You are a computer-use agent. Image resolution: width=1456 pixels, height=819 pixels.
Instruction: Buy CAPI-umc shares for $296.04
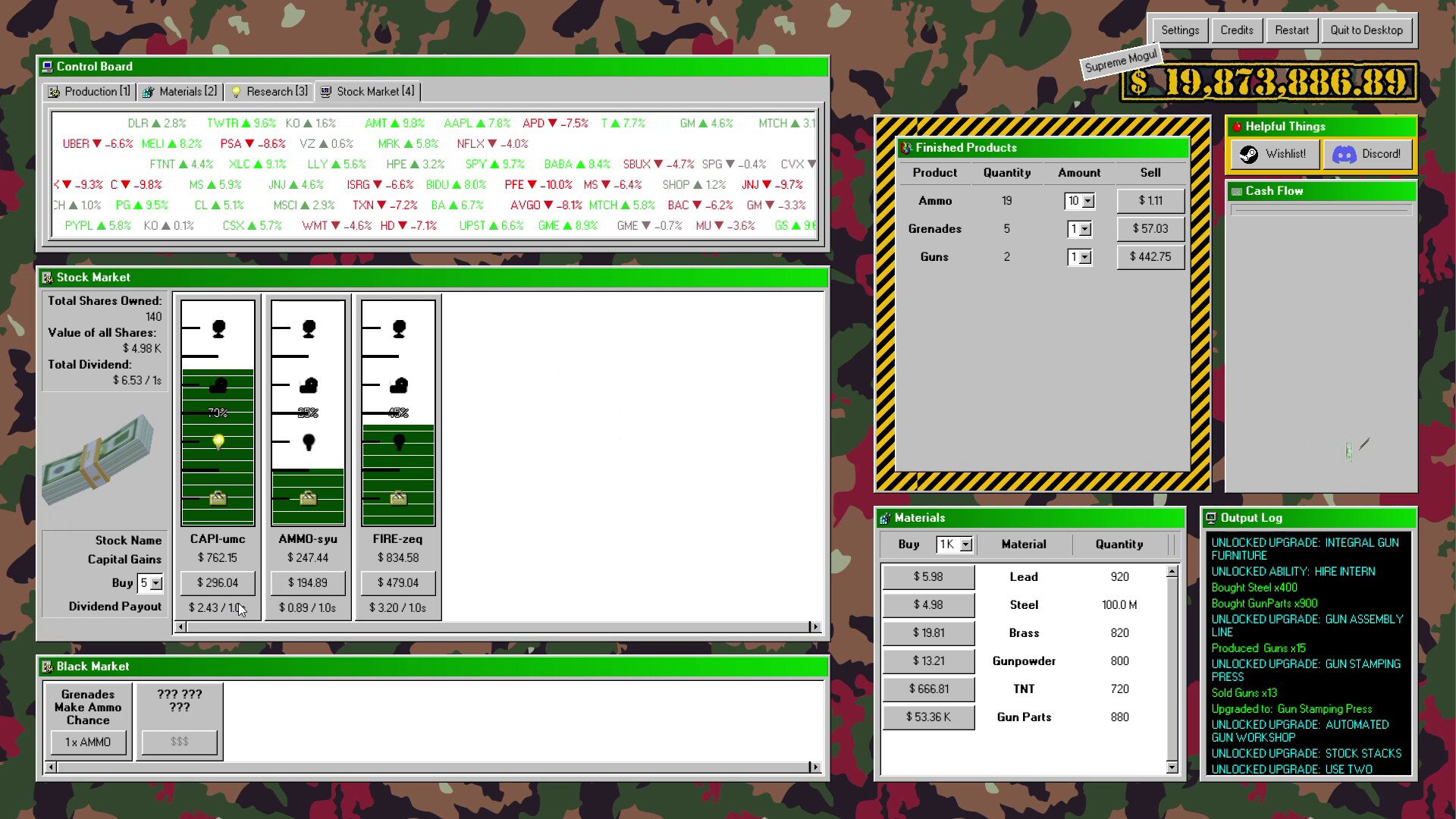[218, 583]
